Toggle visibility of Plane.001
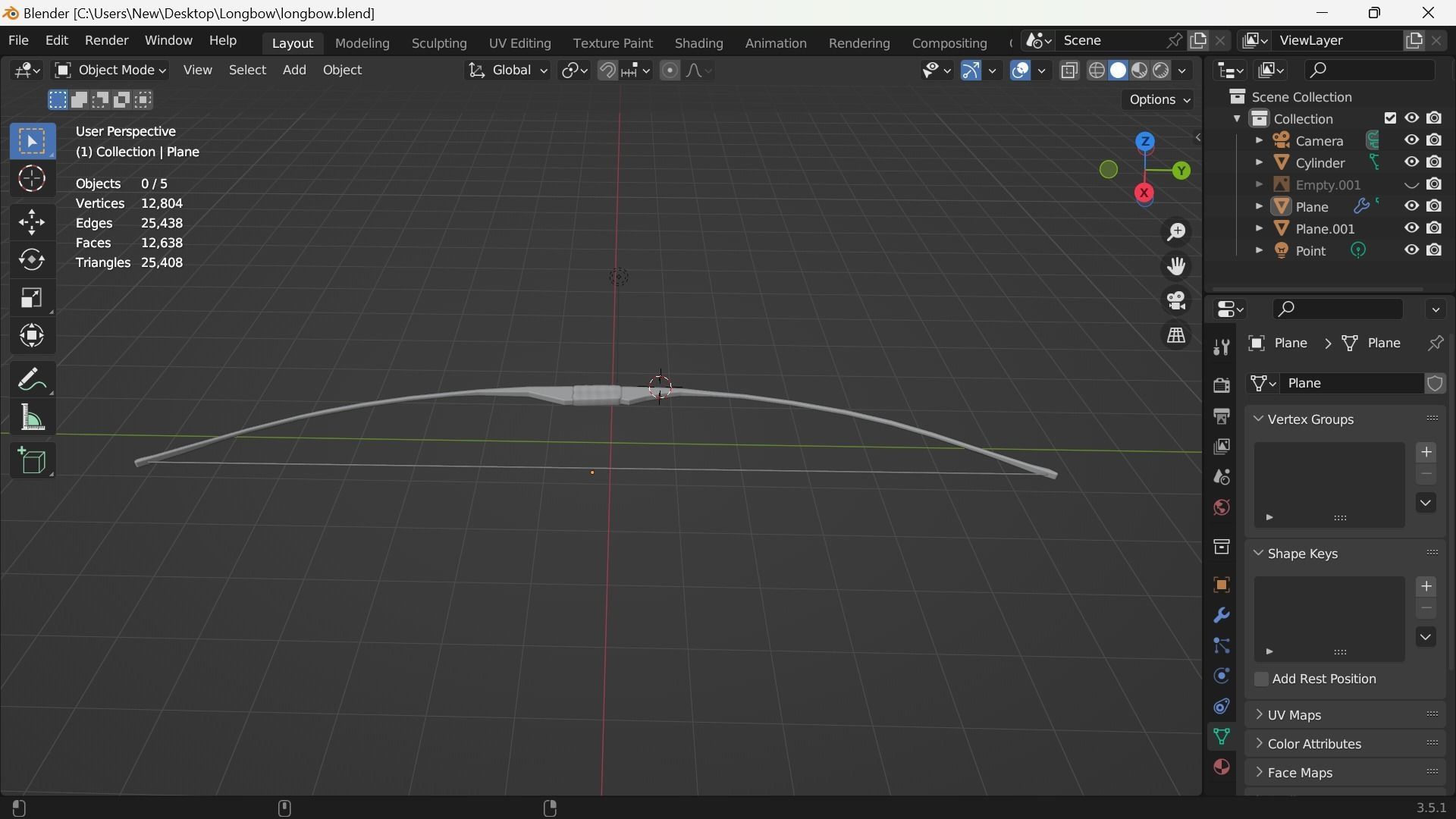The height and width of the screenshot is (819, 1456). click(x=1411, y=228)
